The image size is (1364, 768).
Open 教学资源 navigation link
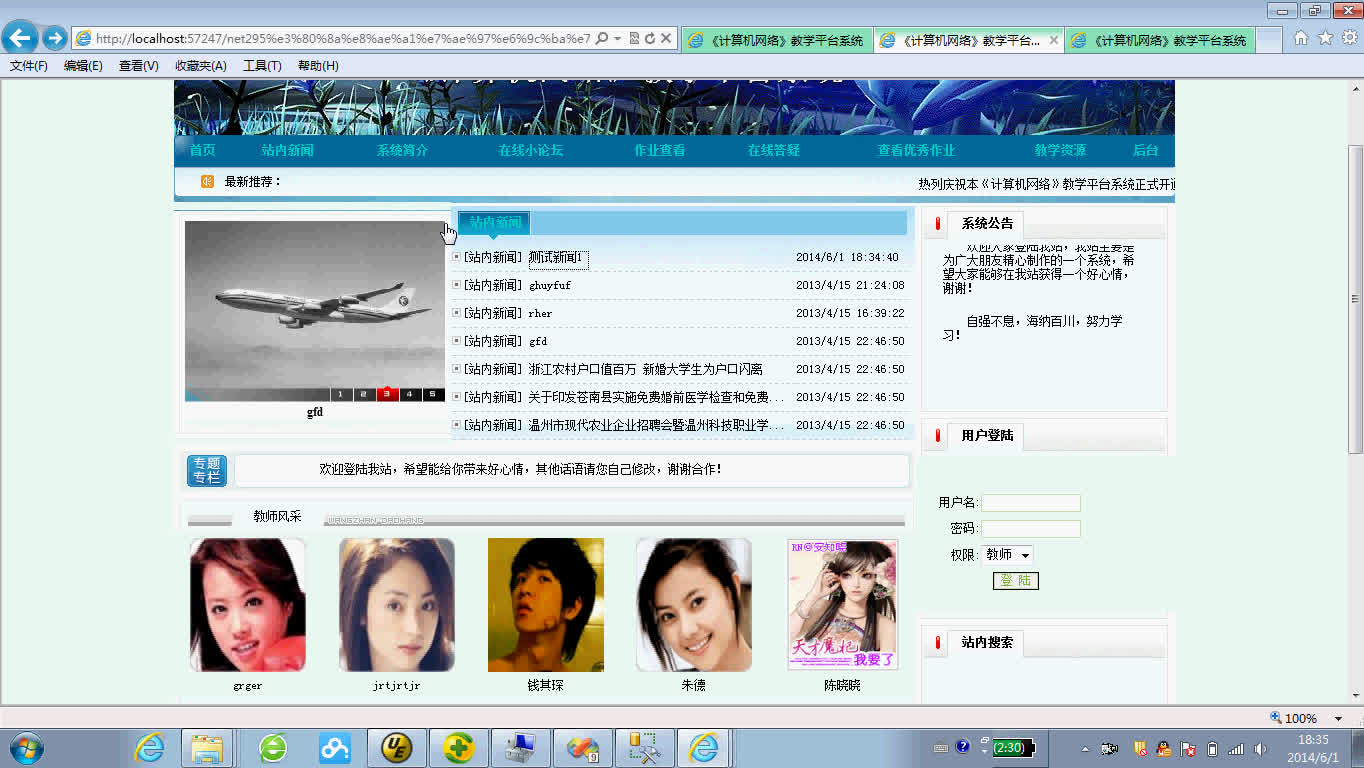click(1060, 151)
